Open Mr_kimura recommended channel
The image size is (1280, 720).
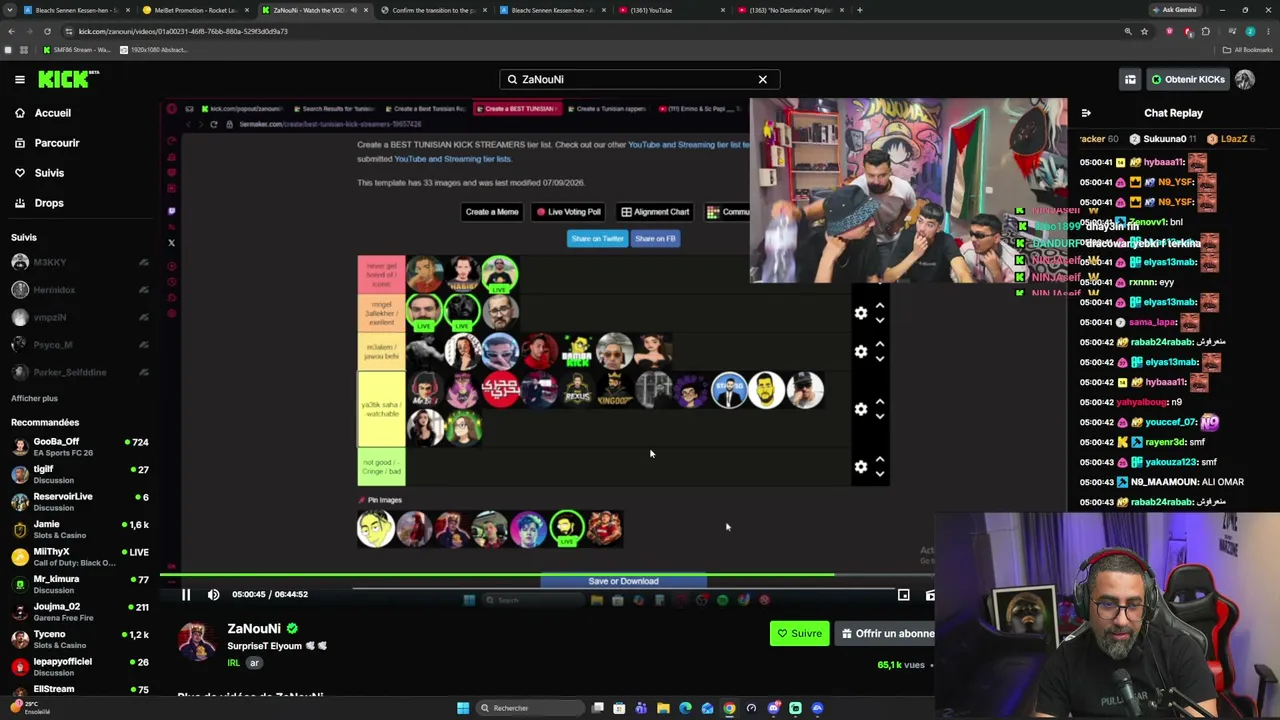80,584
